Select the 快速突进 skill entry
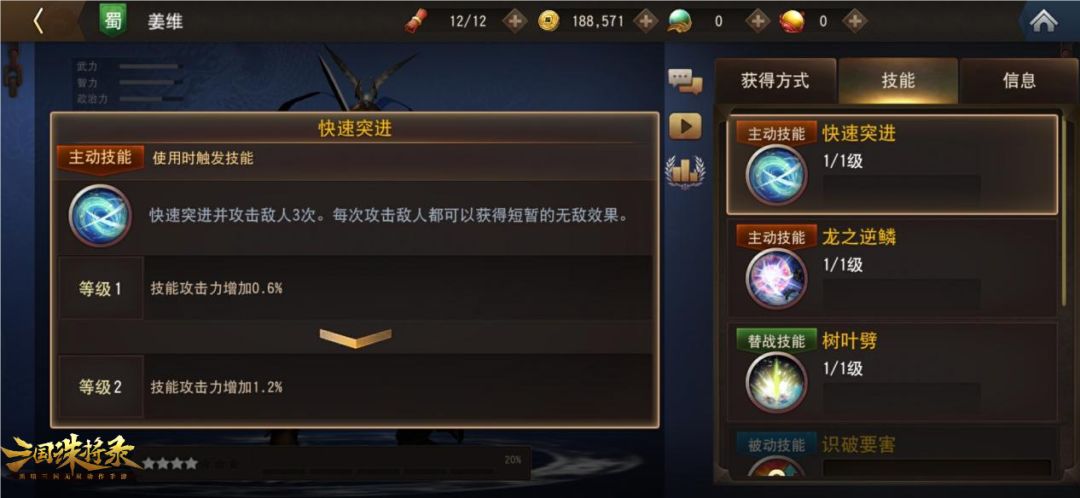The image size is (1080, 498). point(892,165)
